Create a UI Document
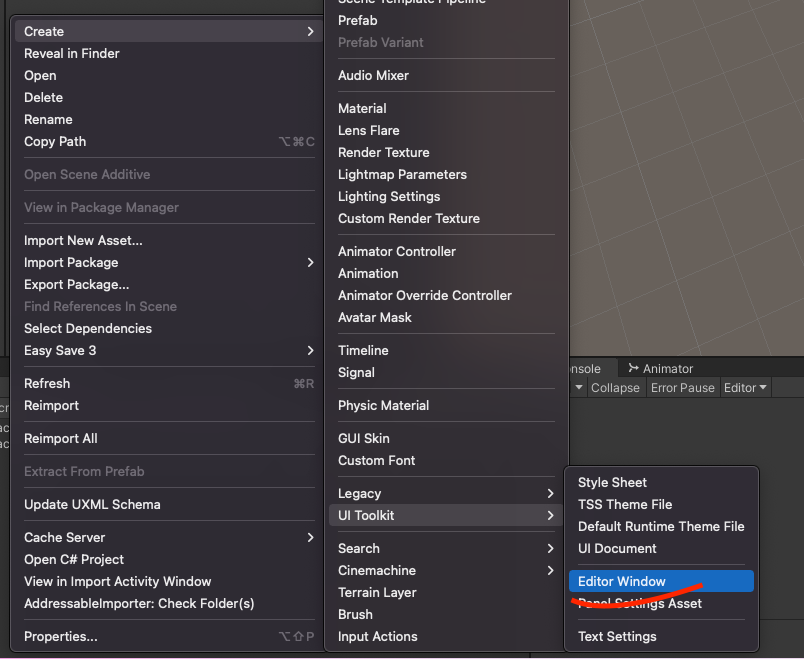 point(661,549)
